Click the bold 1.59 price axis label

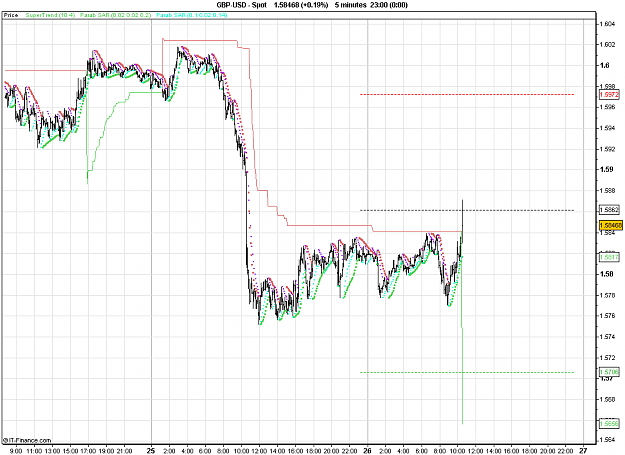click(x=607, y=169)
